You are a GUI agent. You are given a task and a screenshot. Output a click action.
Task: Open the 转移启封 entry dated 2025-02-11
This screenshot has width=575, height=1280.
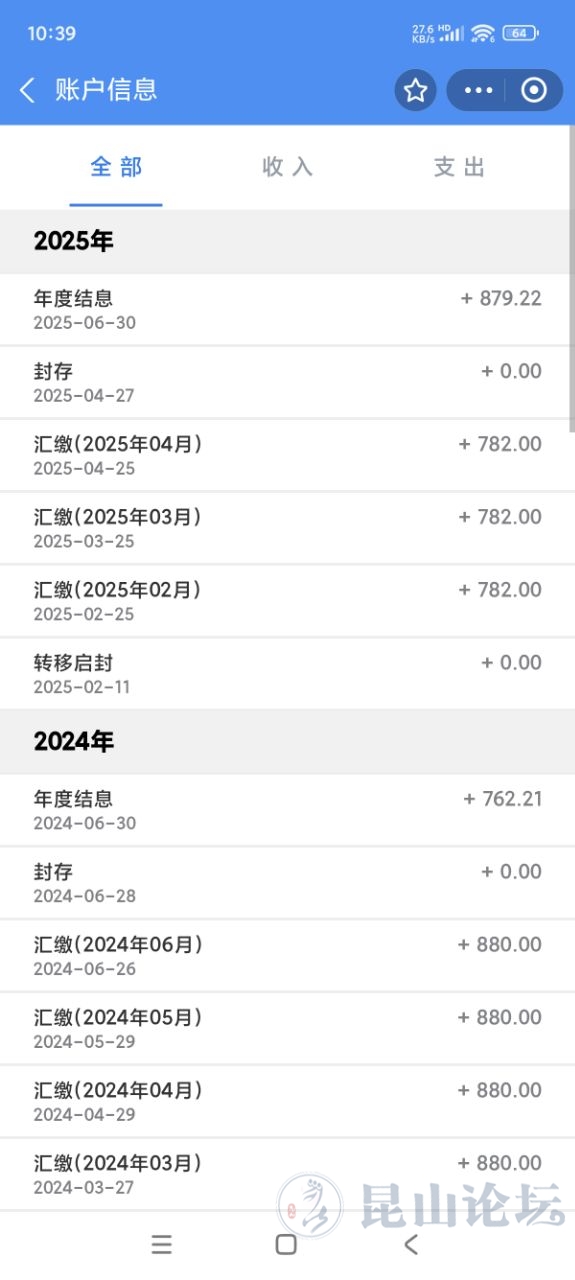[x=287, y=674]
